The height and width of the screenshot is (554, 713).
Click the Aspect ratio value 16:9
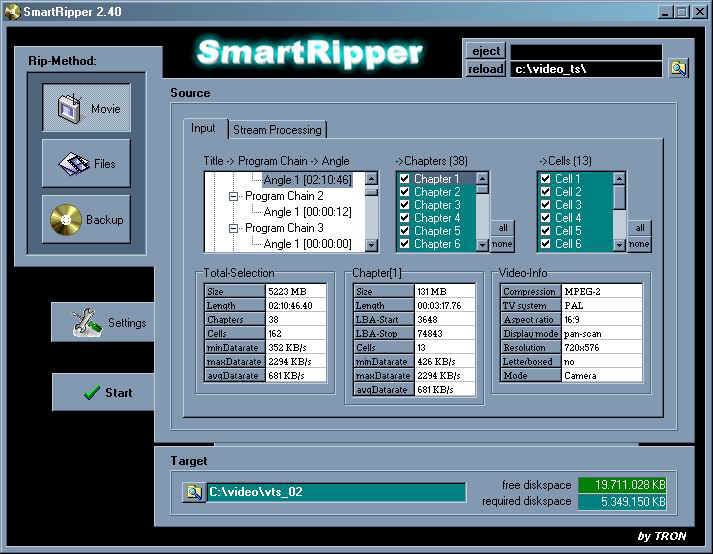click(x=602, y=320)
